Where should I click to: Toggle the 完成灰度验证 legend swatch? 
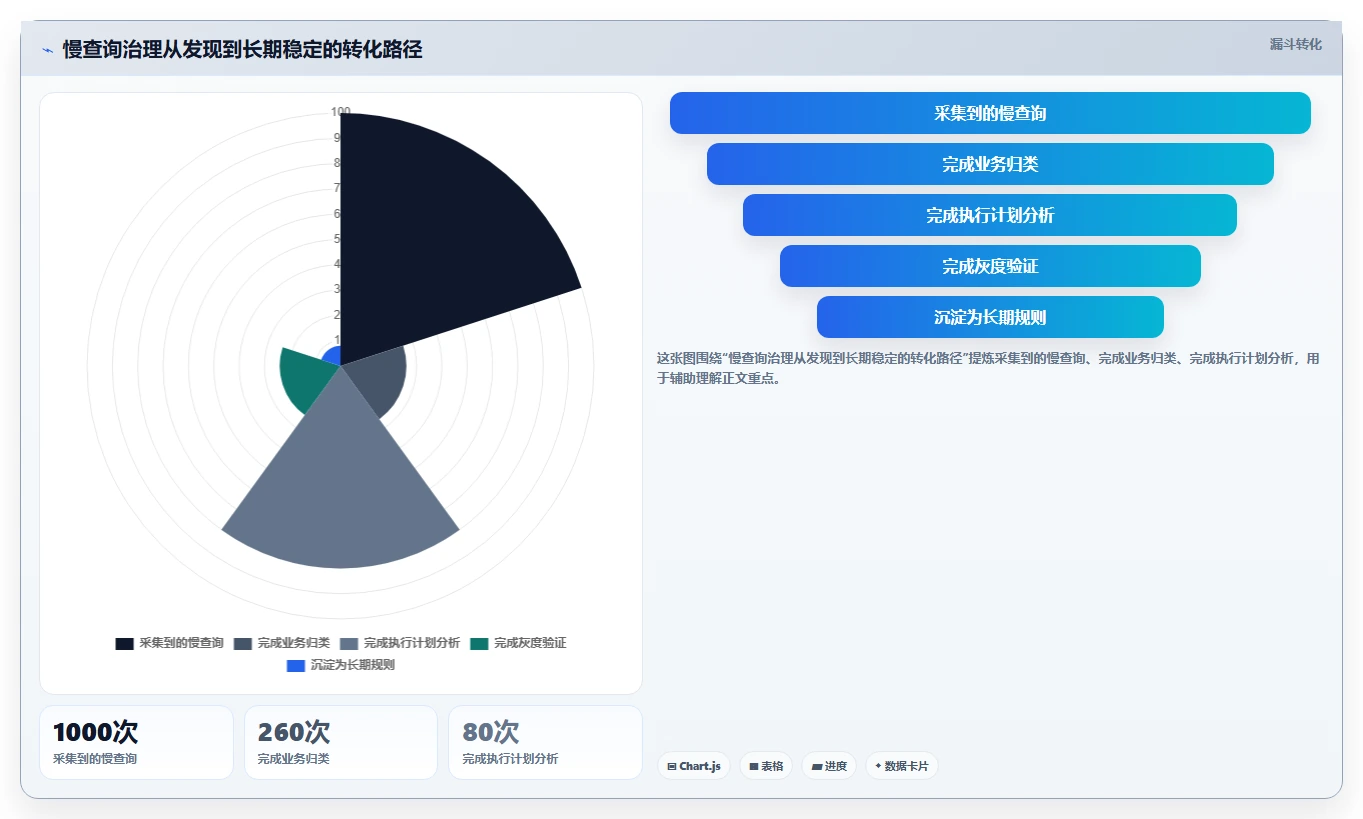pyautogui.click(x=480, y=643)
